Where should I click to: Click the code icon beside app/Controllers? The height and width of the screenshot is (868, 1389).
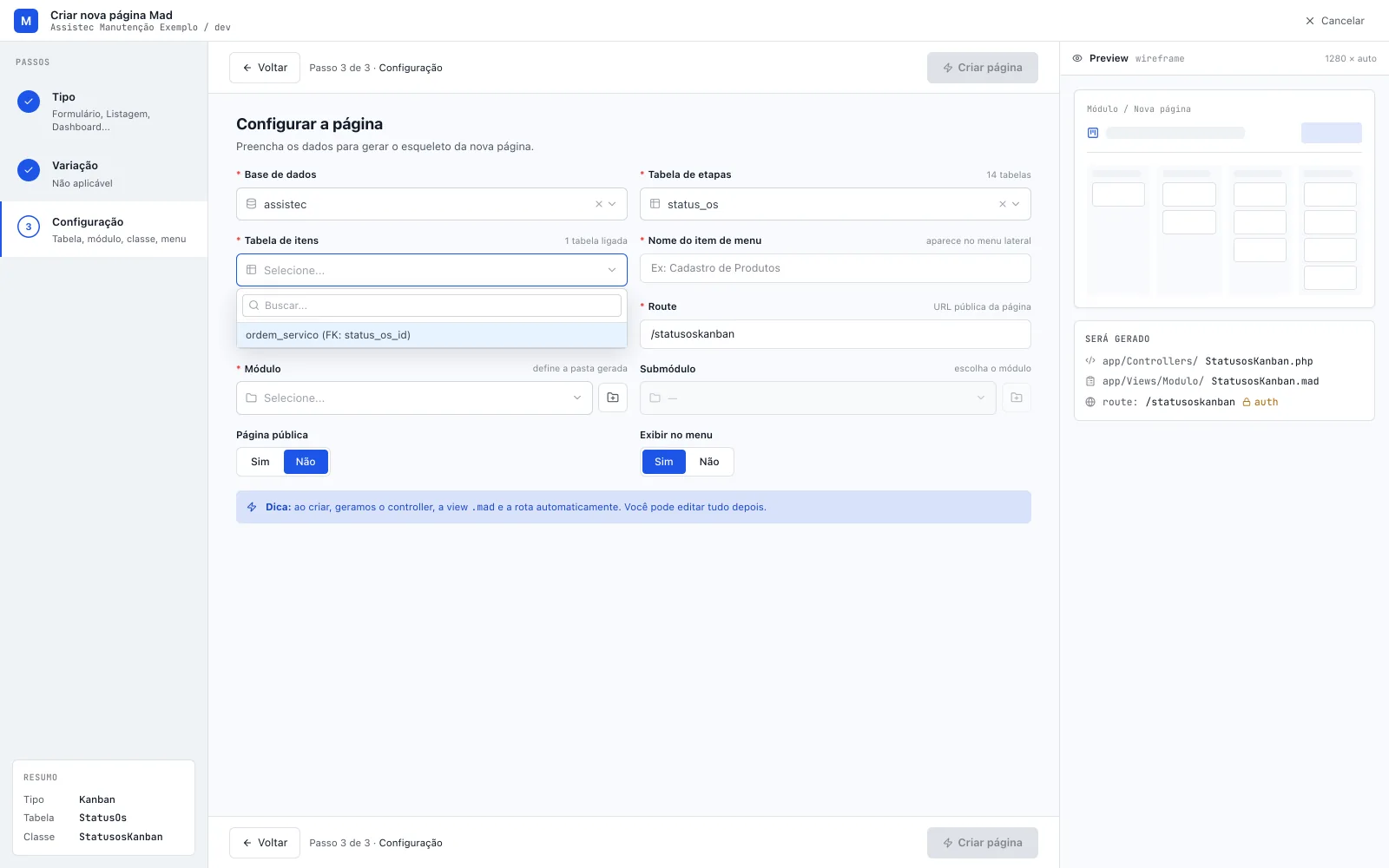point(1090,361)
